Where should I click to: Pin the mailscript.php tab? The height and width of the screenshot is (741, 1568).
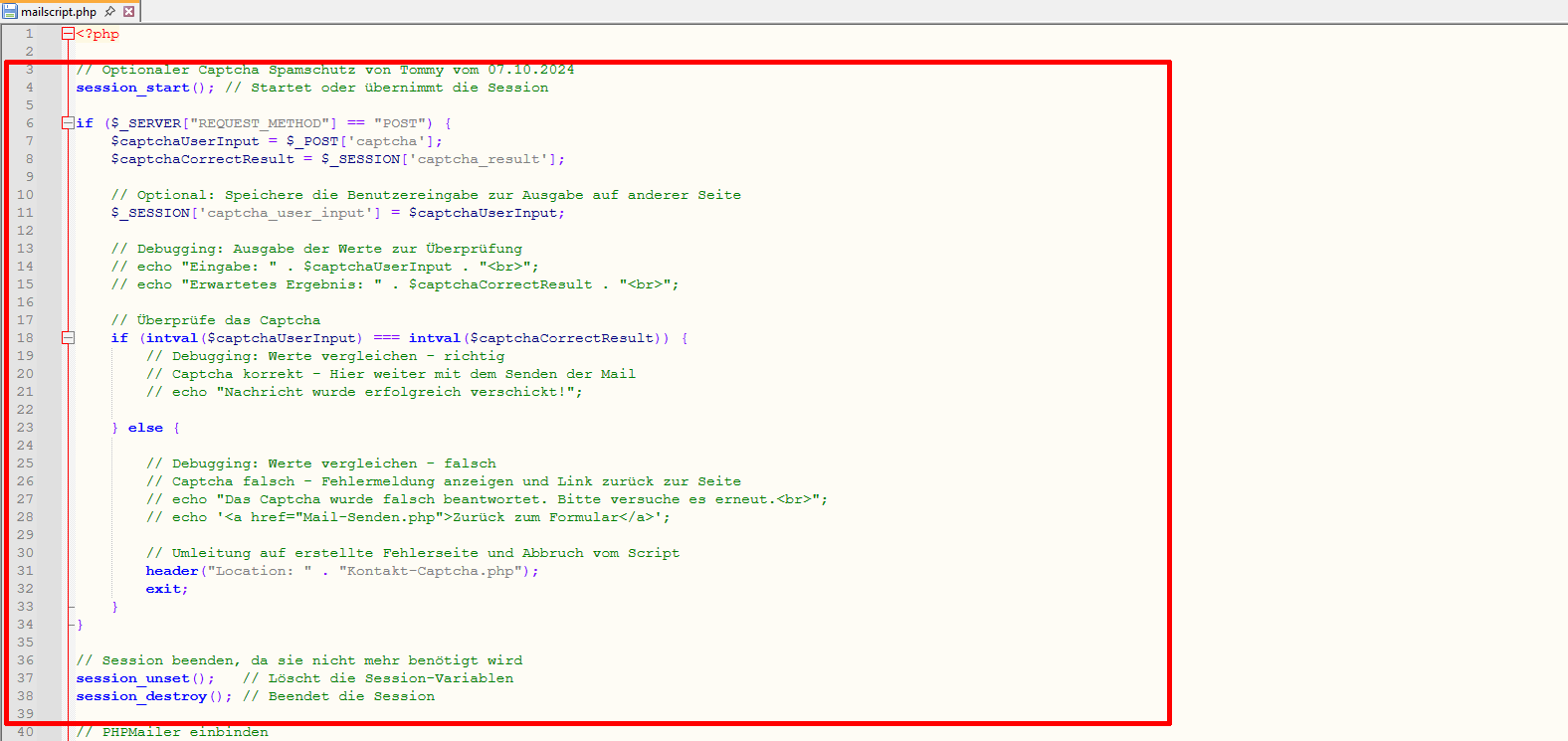tap(110, 12)
